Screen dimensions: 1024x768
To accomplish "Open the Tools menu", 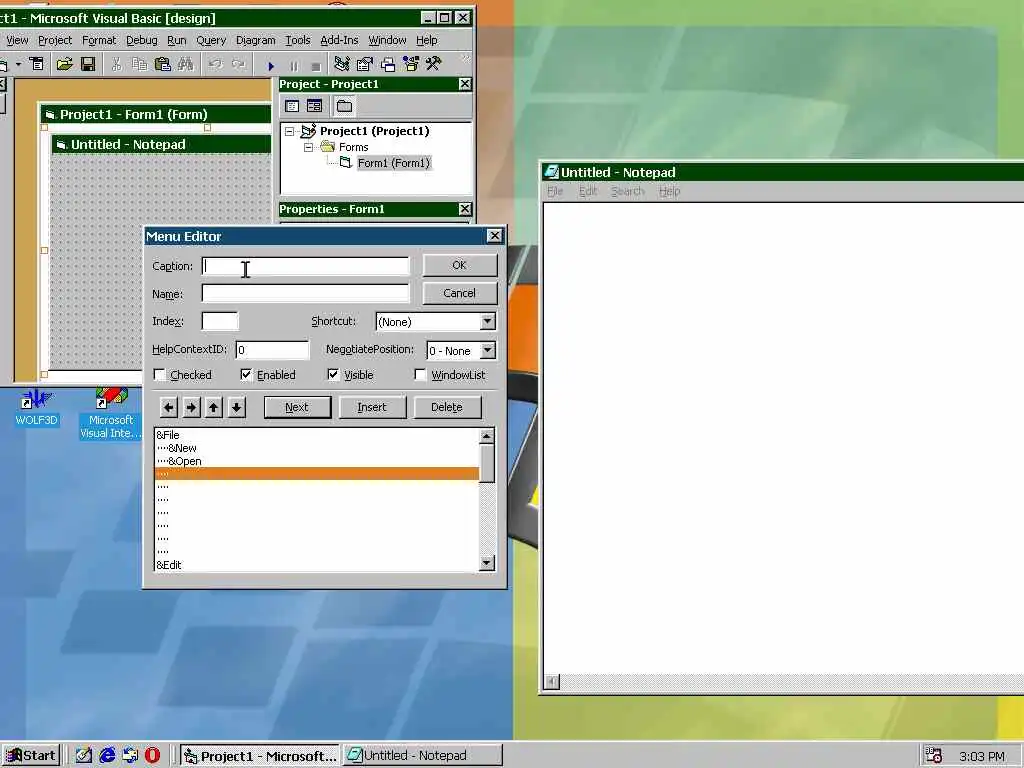I will pyautogui.click(x=298, y=40).
